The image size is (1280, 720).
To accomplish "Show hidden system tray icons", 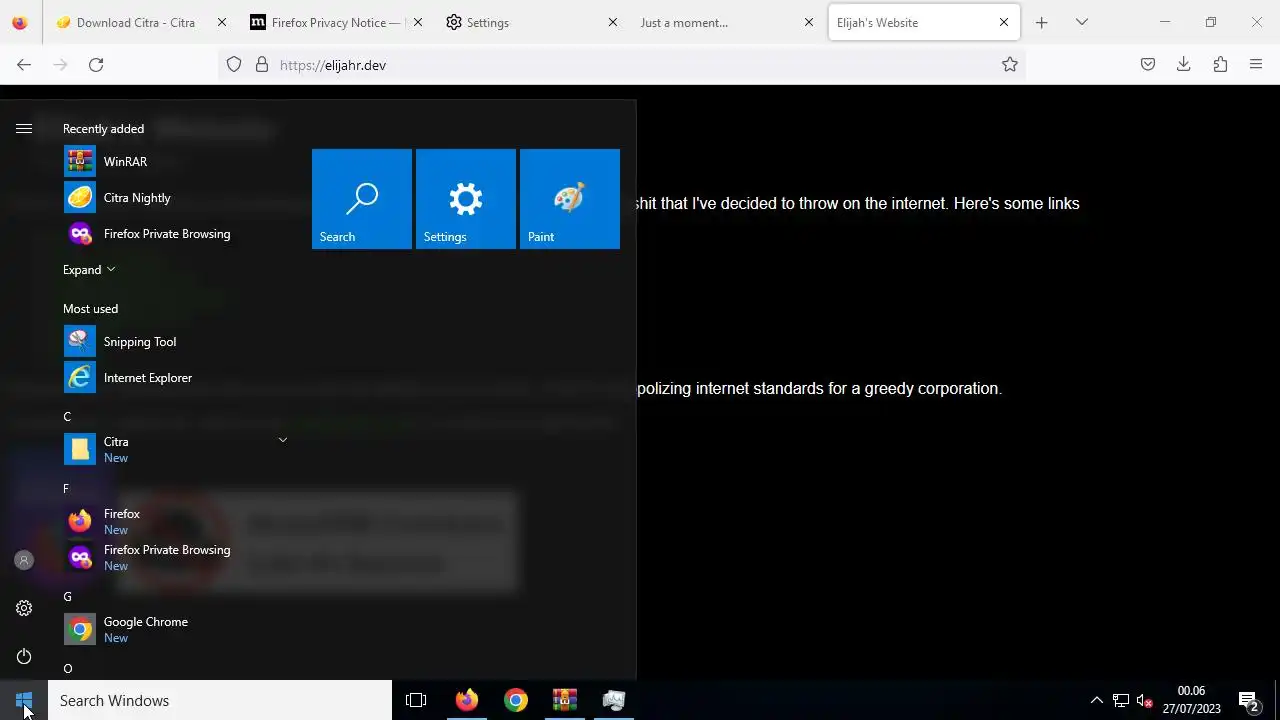I will point(1097,700).
